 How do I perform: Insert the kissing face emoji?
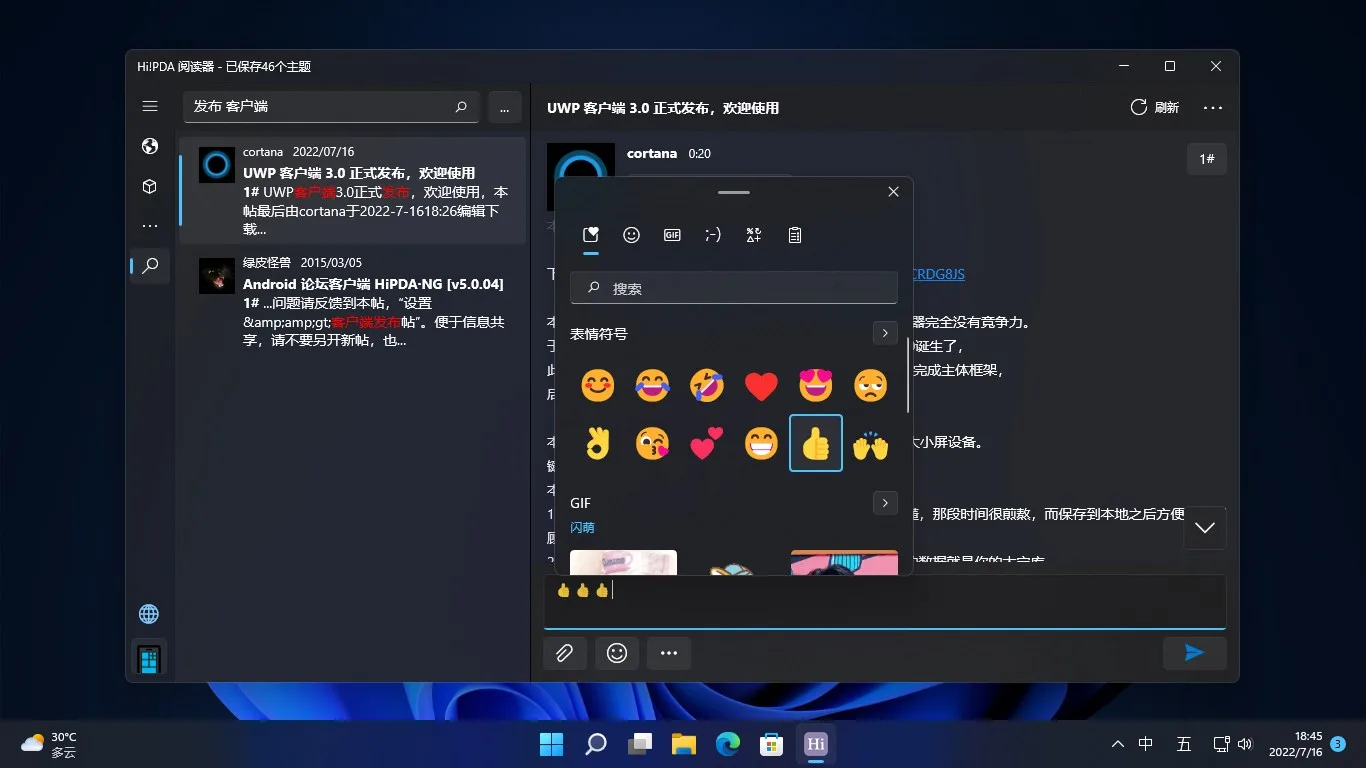point(652,443)
